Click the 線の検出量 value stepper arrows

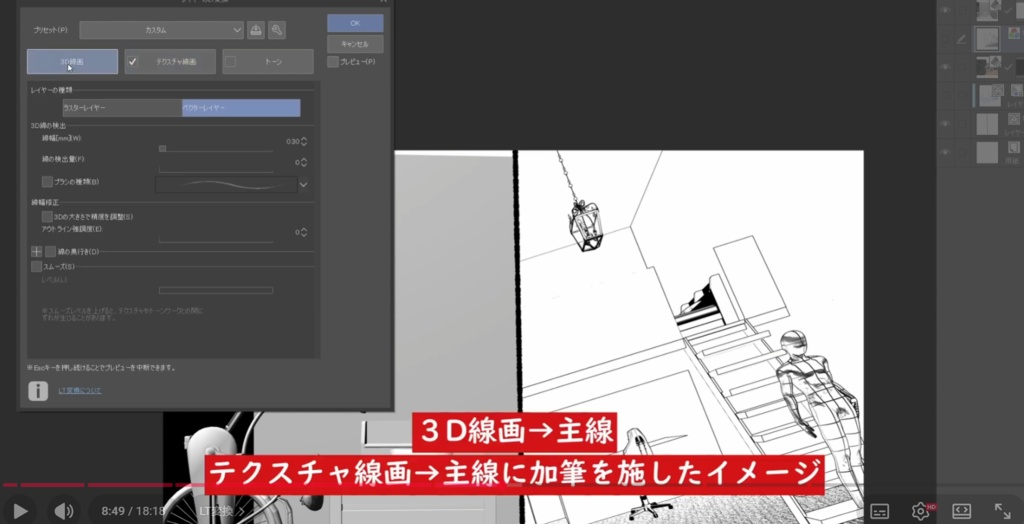click(304, 162)
